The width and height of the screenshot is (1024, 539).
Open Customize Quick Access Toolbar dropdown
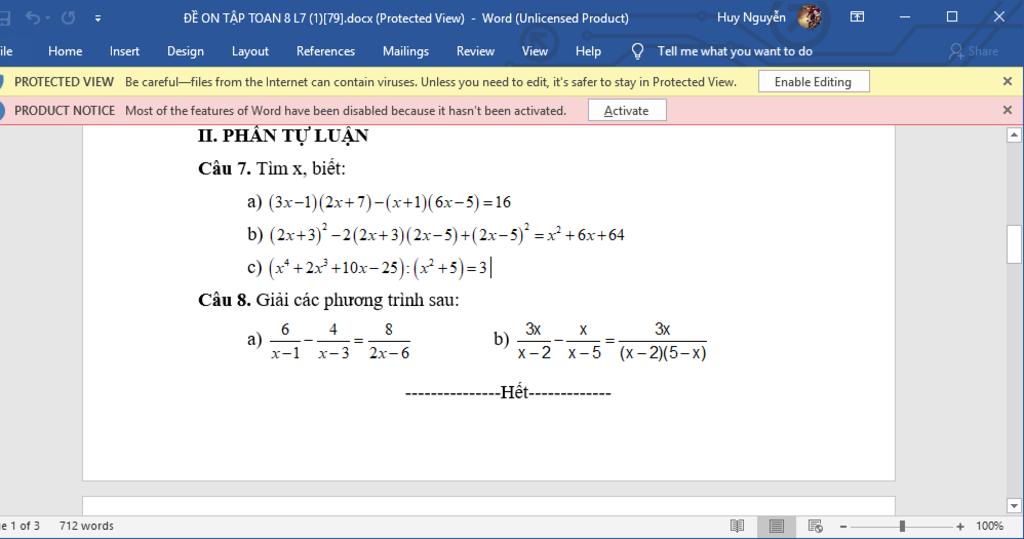98,18
